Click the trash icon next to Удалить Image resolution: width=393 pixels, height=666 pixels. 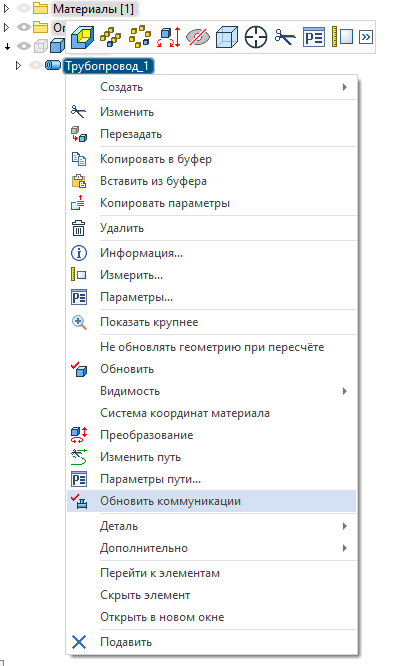79,229
